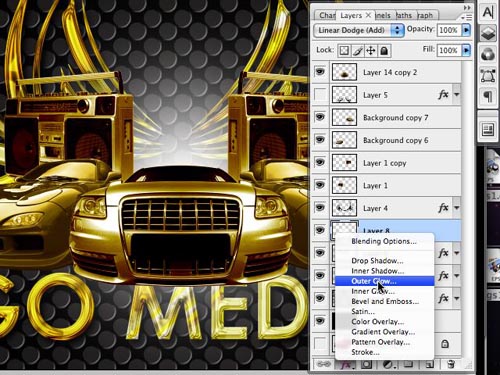Open the Paragraph pilcrow icon in the dock
Image resolution: width=500 pixels, height=375 pixels.
click(x=488, y=97)
